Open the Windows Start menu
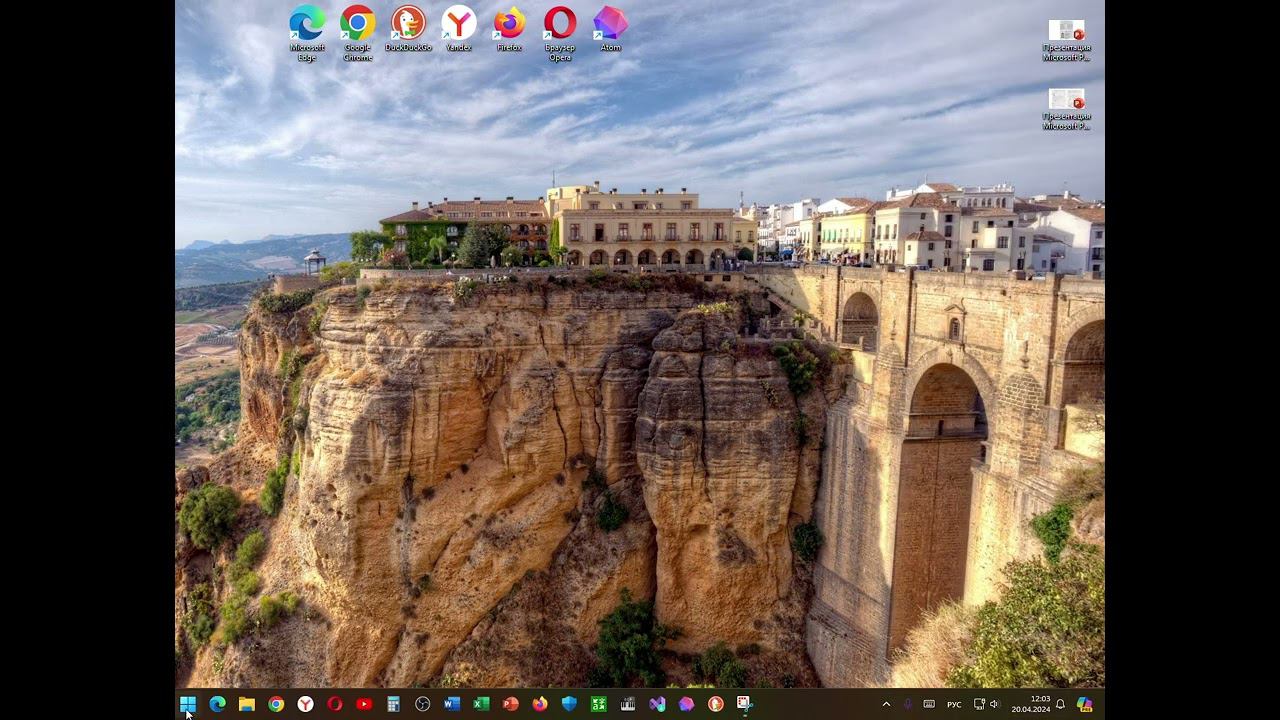Viewport: 1280px width, 720px height. click(x=188, y=704)
